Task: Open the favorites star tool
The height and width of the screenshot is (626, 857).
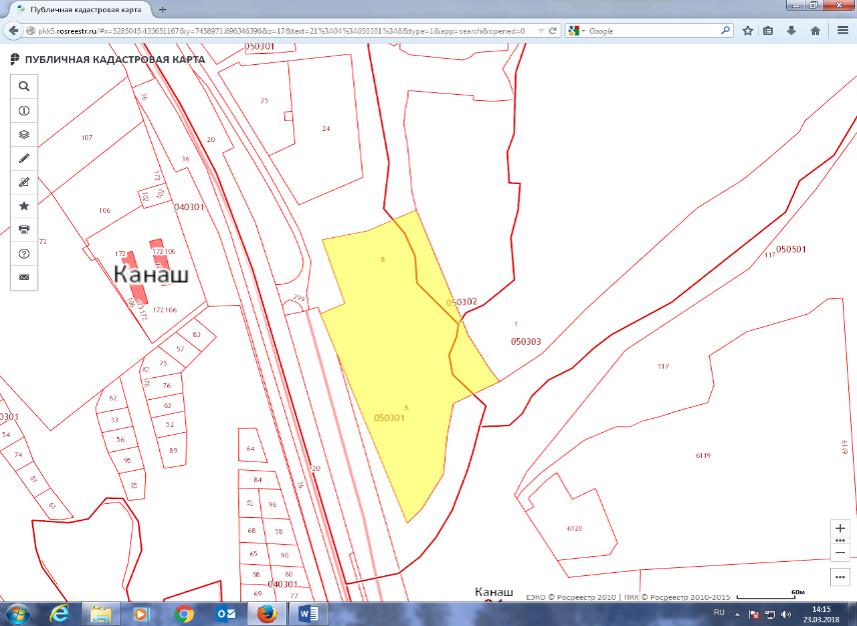Action: [24, 206]
